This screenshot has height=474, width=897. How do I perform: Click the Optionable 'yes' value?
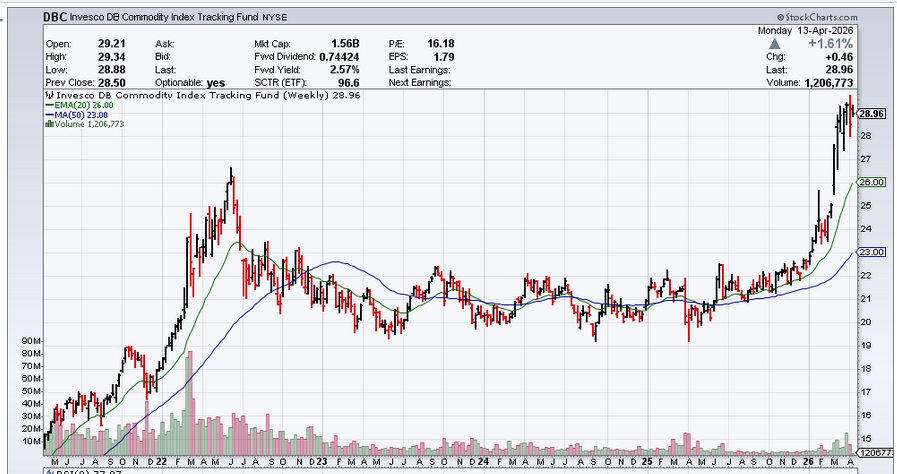(216, 83)
